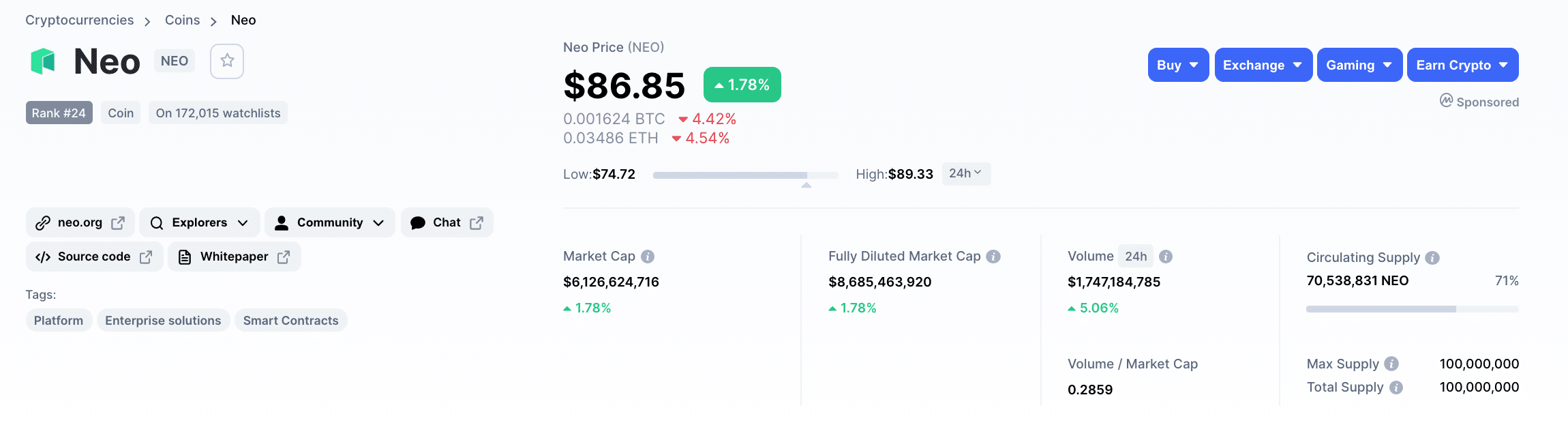This screenshot has height=423, width=1568.
Task: Click the volume value $1,747,184,785
Action: pos(1114,282)
